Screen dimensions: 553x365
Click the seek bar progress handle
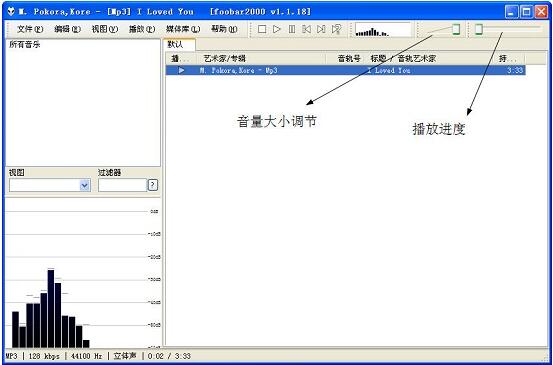click(479, 29)
